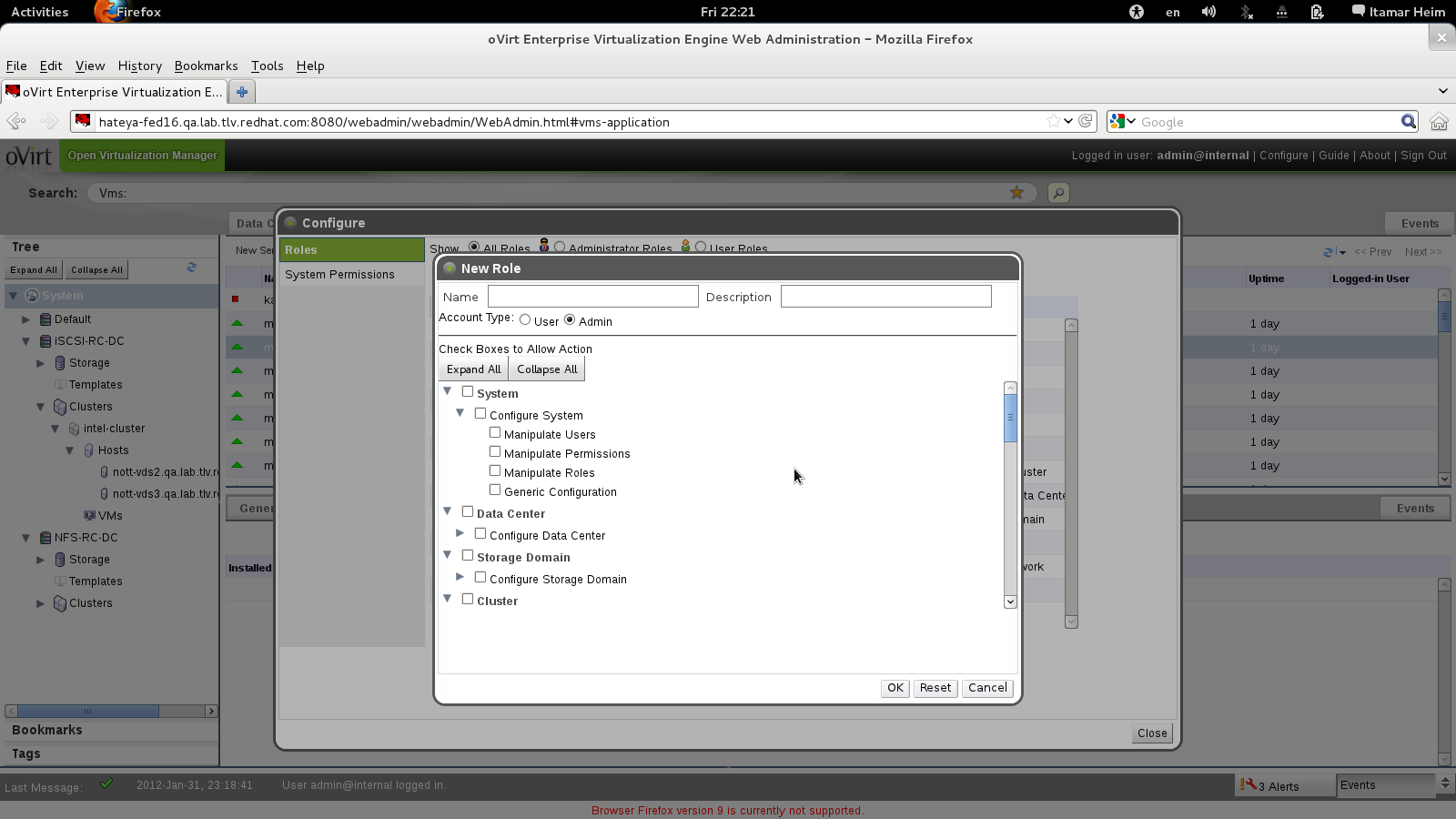
Task: Click Reset in the New Role dialog
Action: (935, 688)
